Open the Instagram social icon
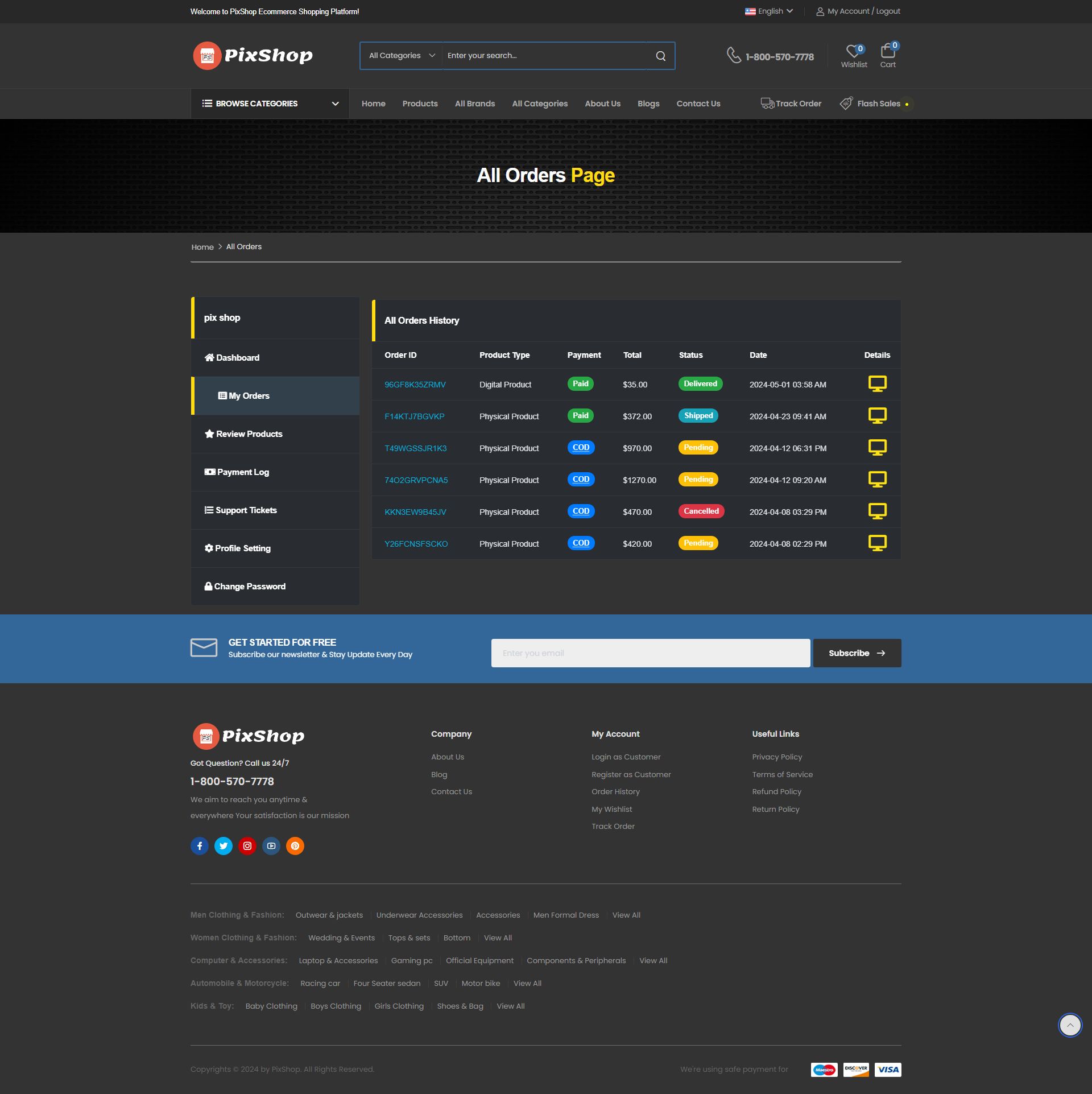 point(247,846)
